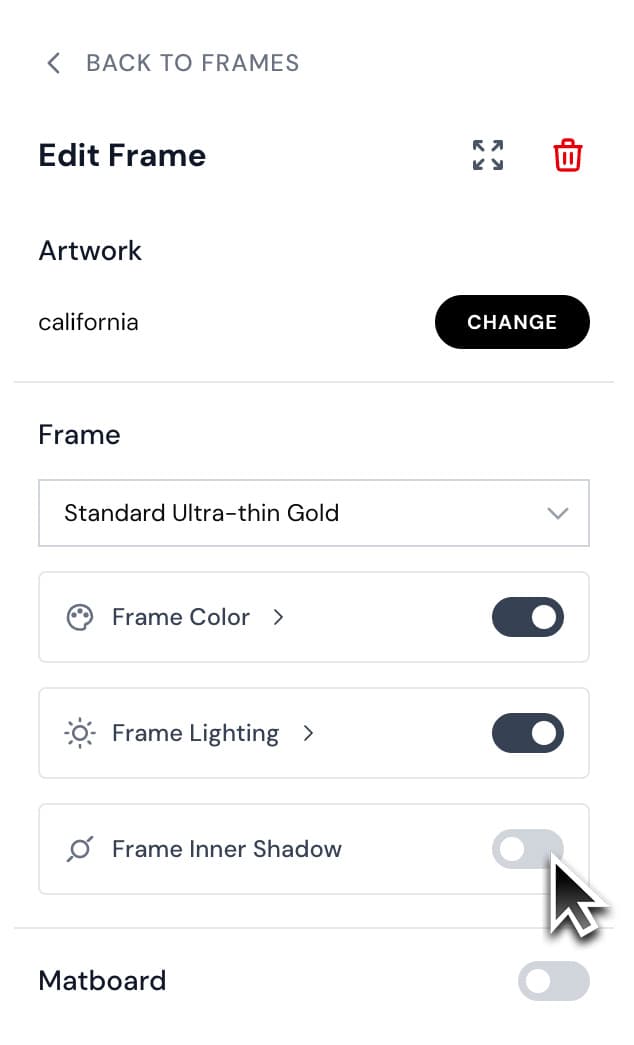Expand the Frame Lighting options chevron
The width and height of the screenshot is (634, 1045).
309,733
